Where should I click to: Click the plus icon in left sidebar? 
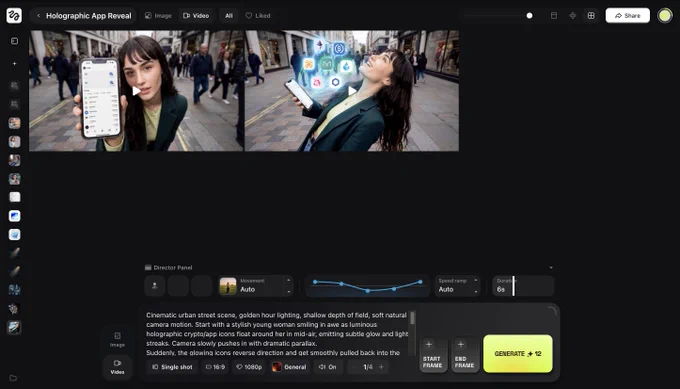[14, 63]
